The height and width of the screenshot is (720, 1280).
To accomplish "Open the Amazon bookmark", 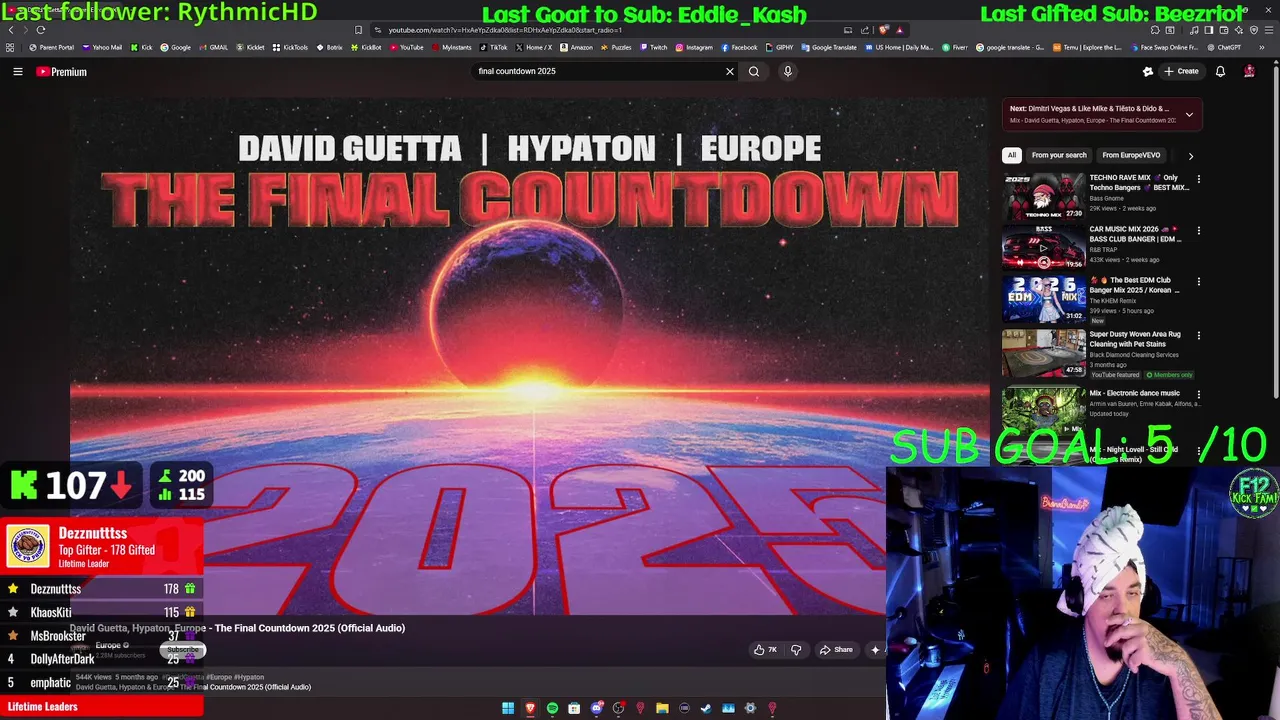I will point(576,47).
